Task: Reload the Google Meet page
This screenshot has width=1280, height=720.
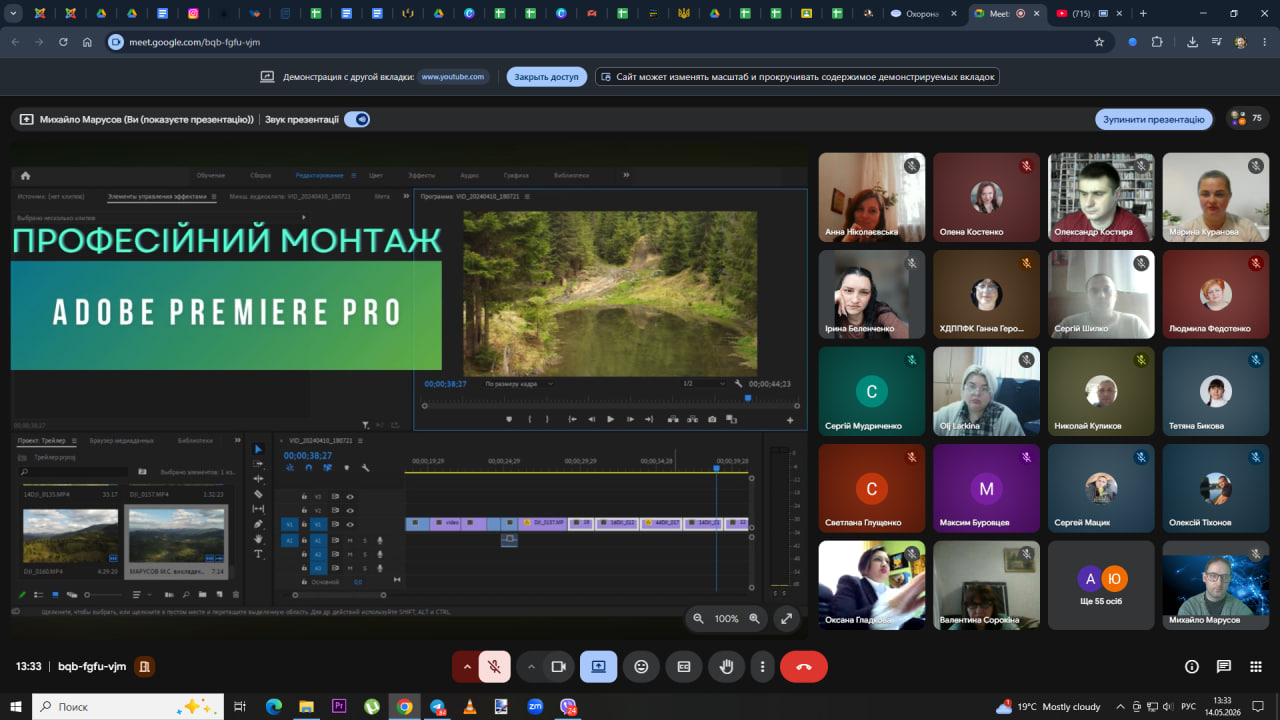Action: point(64,42)
